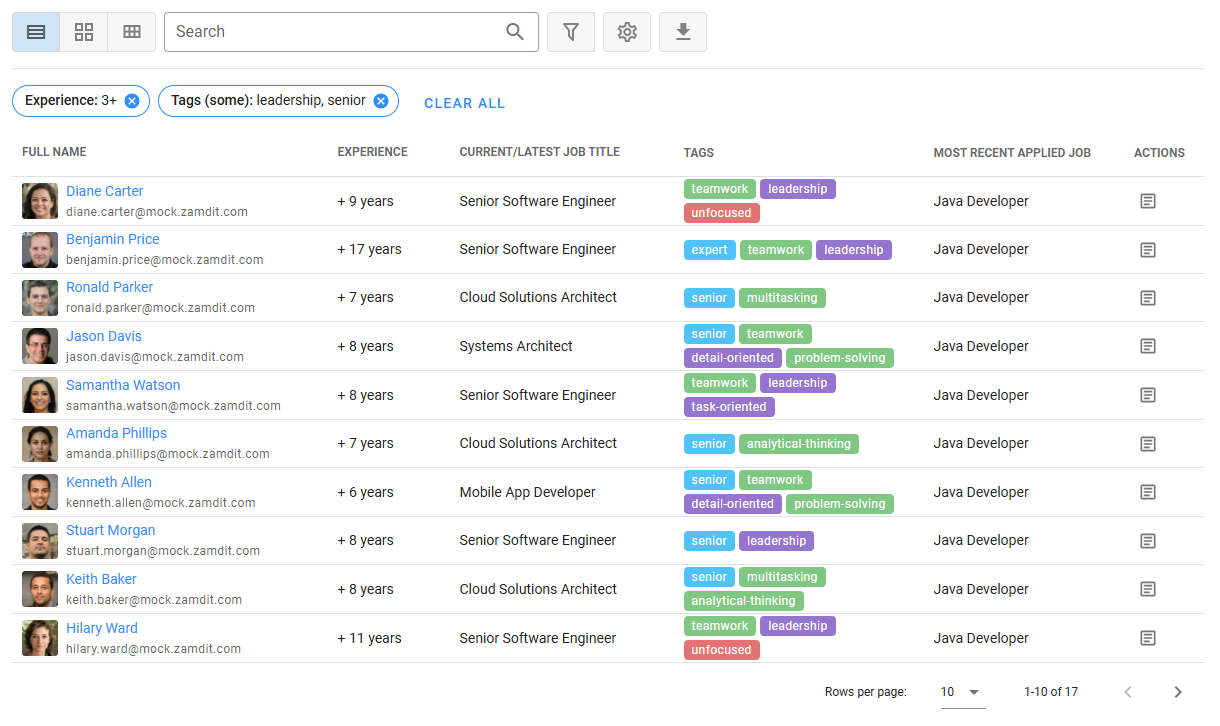The width and height of the screenshot is (1220, 726).
Task: Open details action icon for Hilary Ward
Action: coord(1148,638)
